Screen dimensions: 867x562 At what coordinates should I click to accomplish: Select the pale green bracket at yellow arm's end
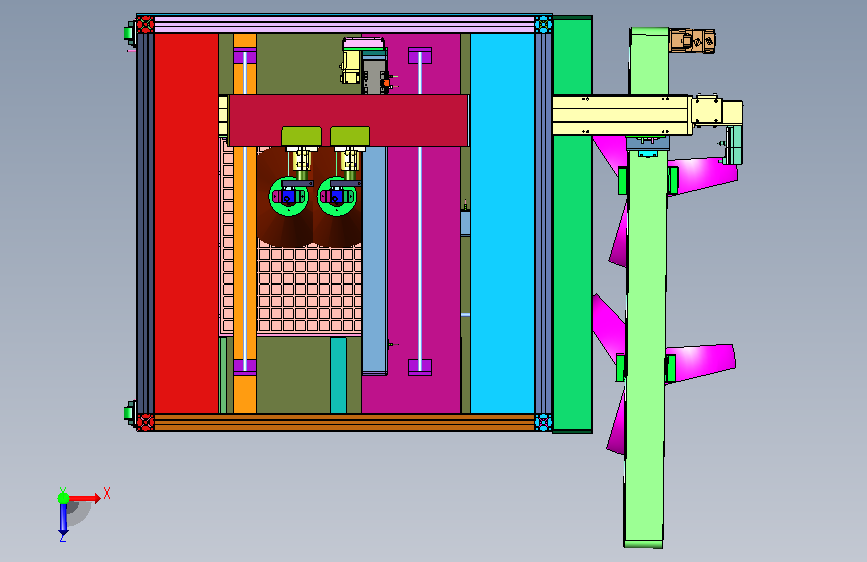[x=733, y=145]
